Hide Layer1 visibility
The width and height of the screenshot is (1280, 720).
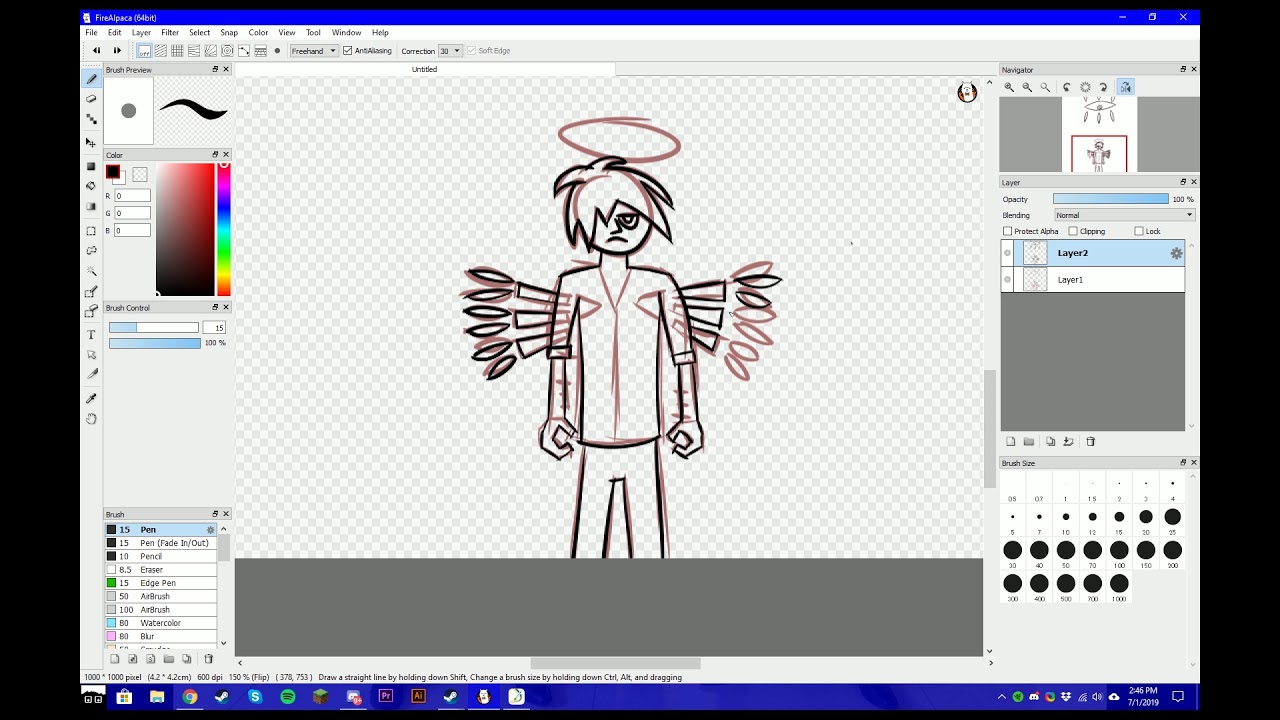click(1007, 279)
